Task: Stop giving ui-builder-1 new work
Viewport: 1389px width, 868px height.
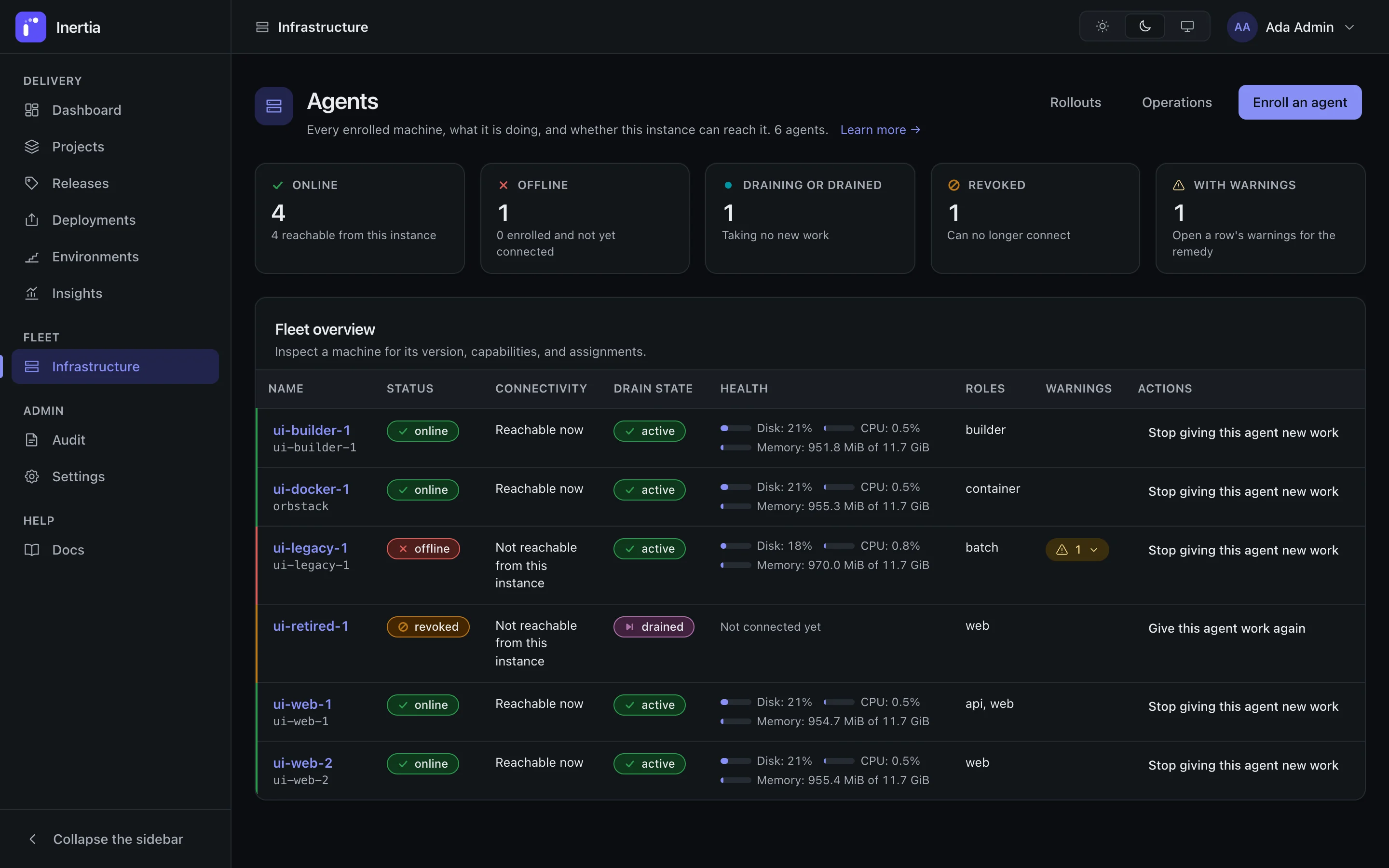Action: pos(1243,432)
